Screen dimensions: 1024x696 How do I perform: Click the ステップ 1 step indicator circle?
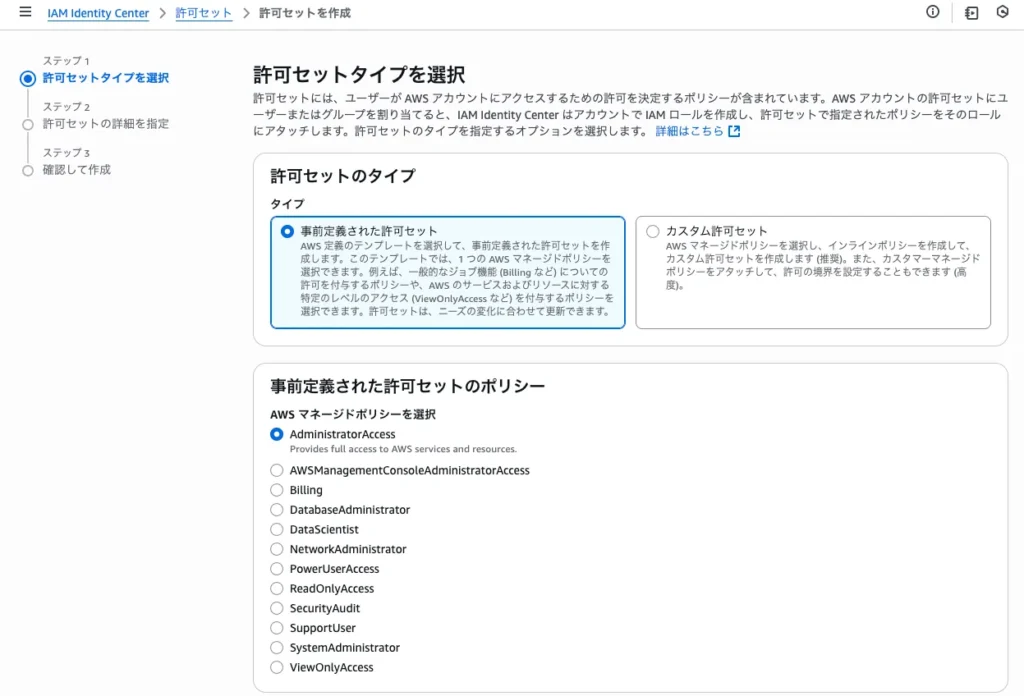click(x=28, y=78)
